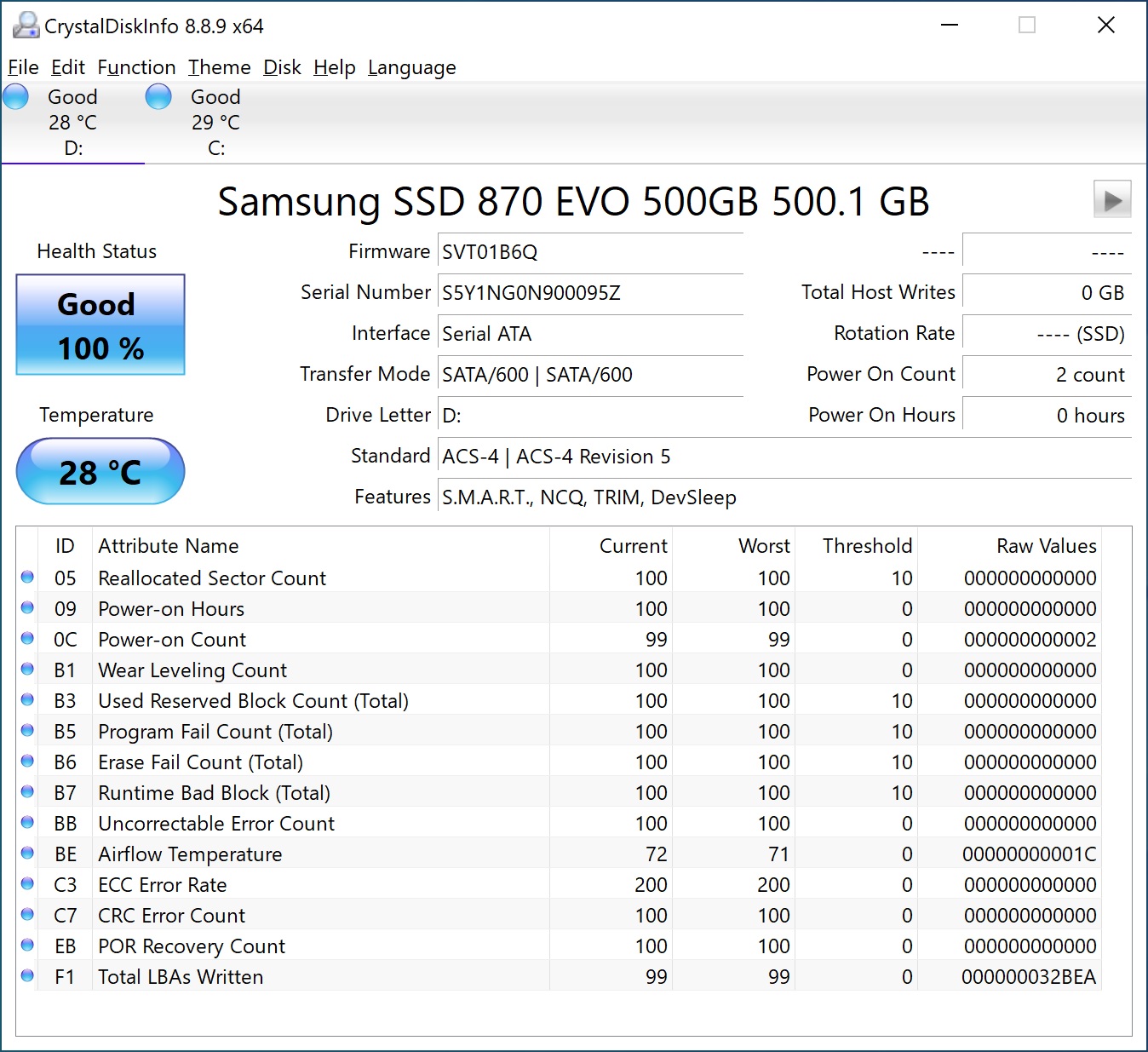Click the status dot for Power-on Count
1148x1052 pixels.
[x=27, y=639]
